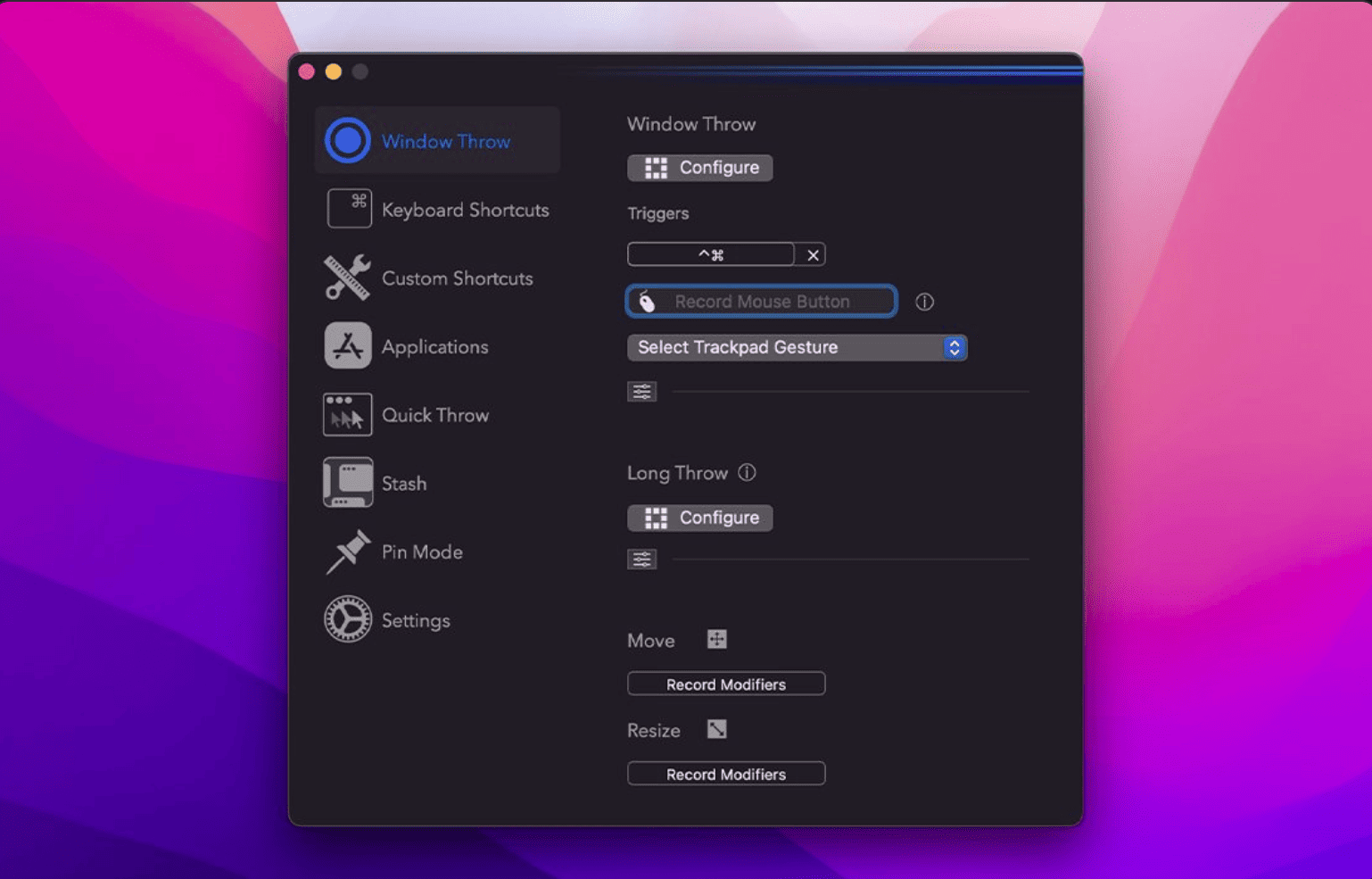Click the Keyboard Shortcuts command-key icon
Screen dimensions: 1372x879
349,209
